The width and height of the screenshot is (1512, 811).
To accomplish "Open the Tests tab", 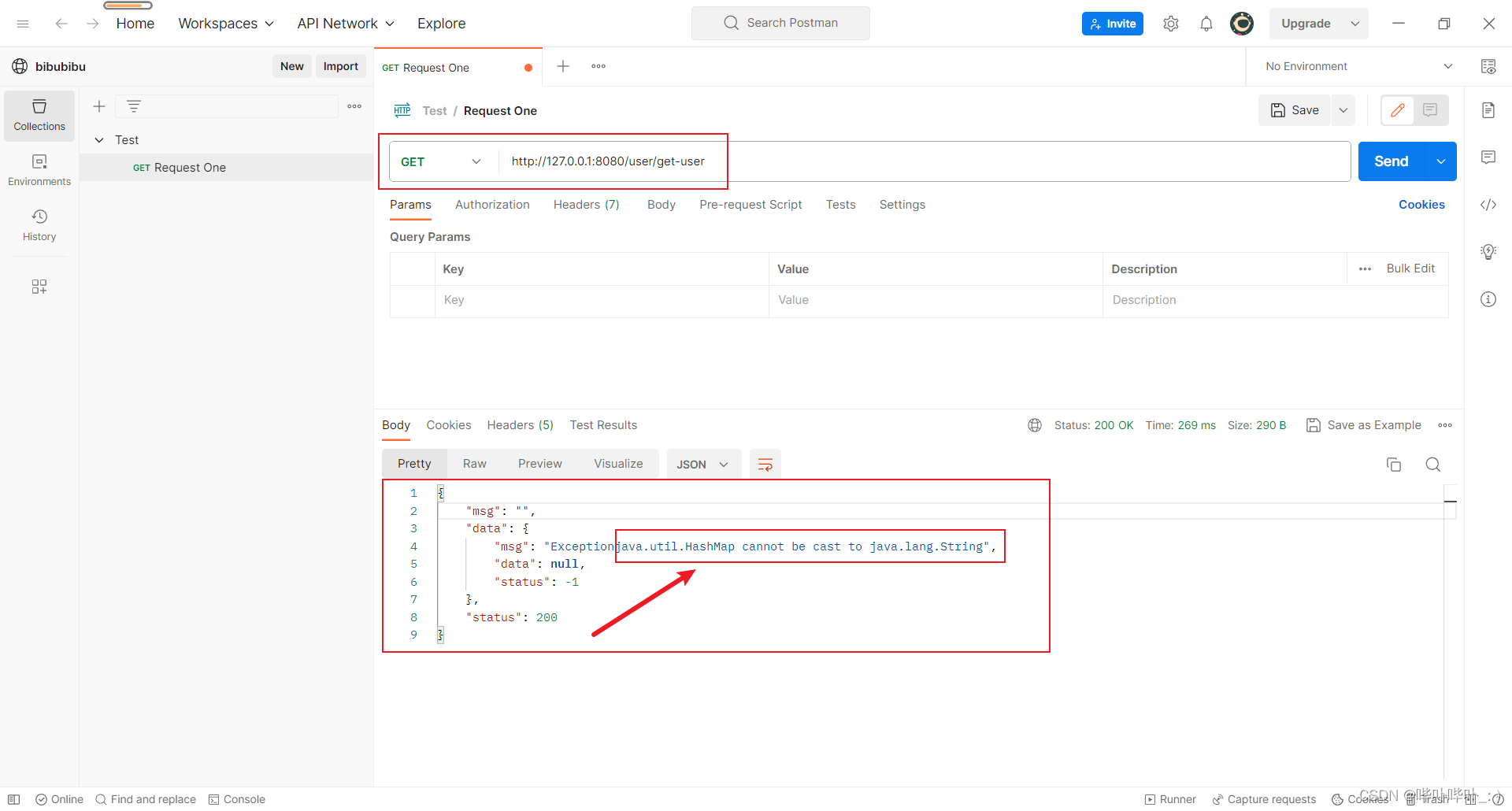I will pyautogui.click(x=840, y=205).
